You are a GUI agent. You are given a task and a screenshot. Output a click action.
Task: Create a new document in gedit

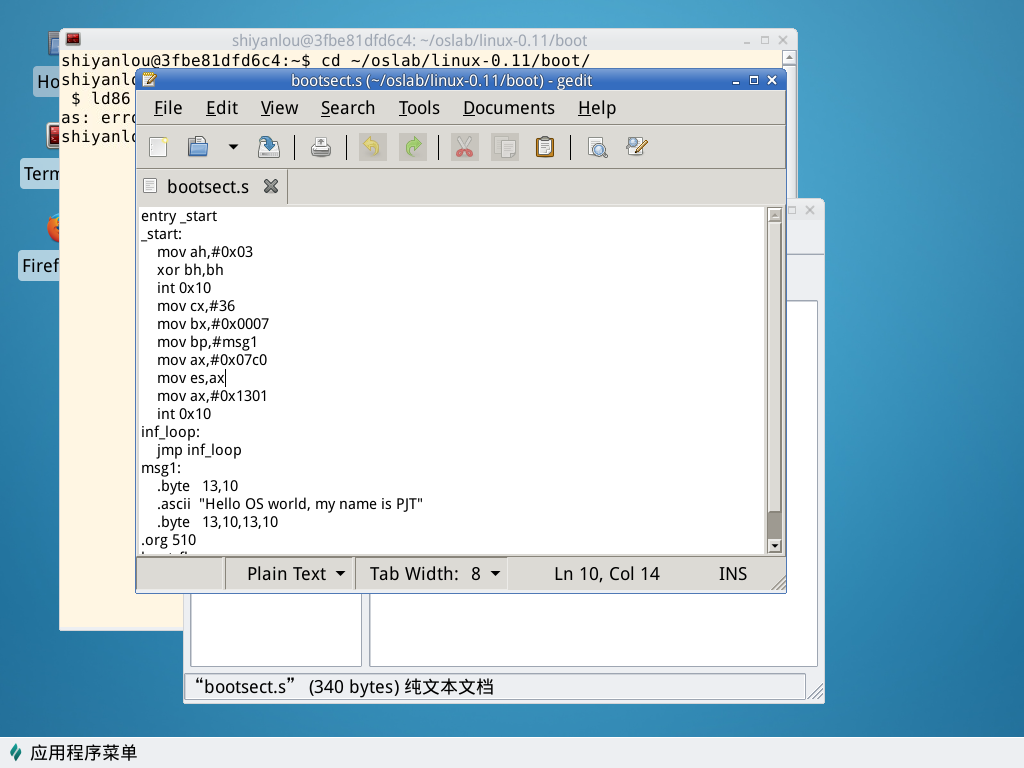point(158,147)
